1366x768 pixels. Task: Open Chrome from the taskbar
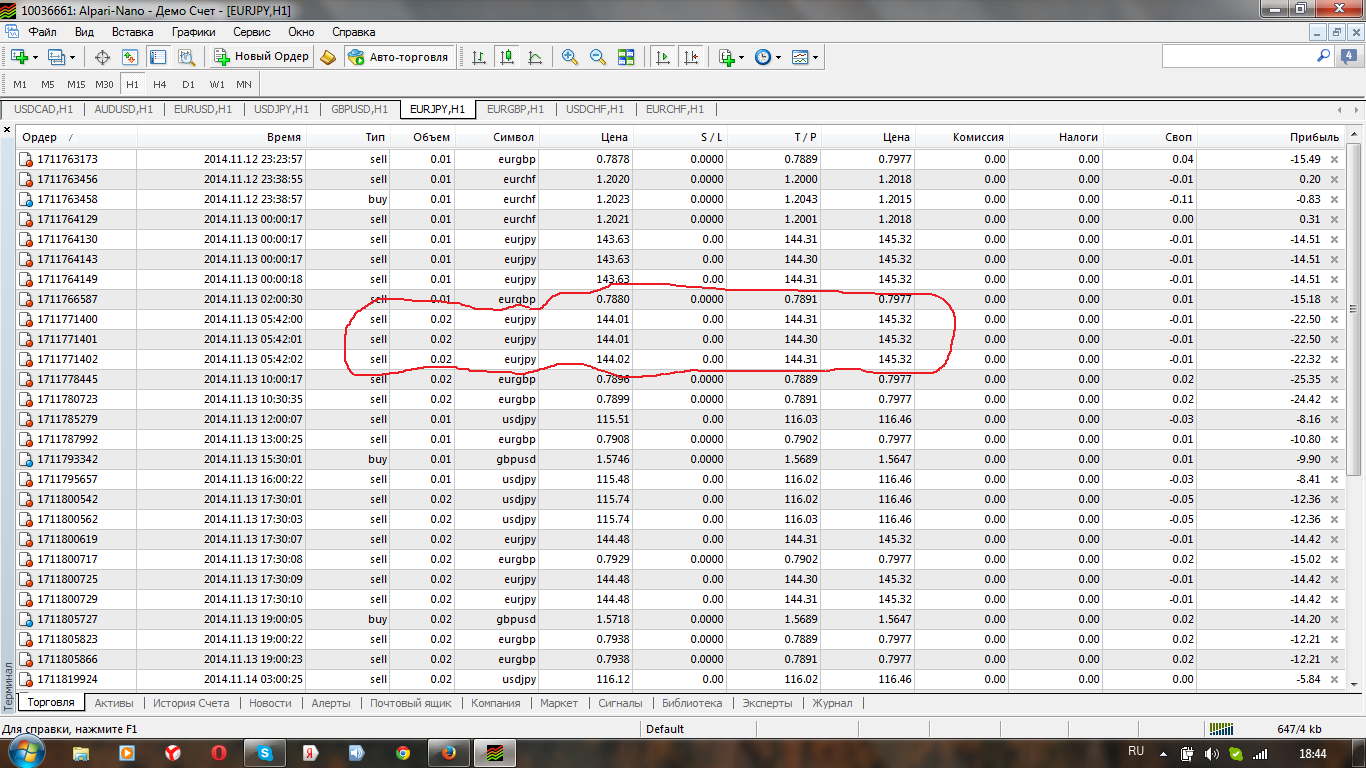pyautogui.click(x=403, y=753)
